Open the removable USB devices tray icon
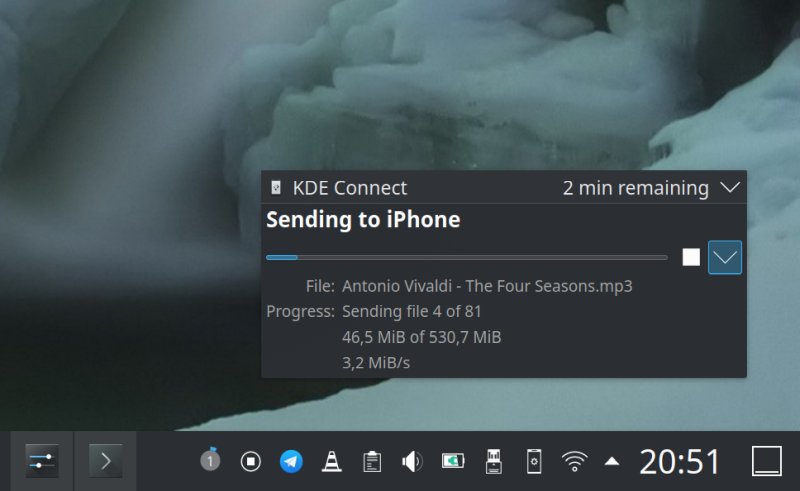The image size is (800, 491). 493,461
